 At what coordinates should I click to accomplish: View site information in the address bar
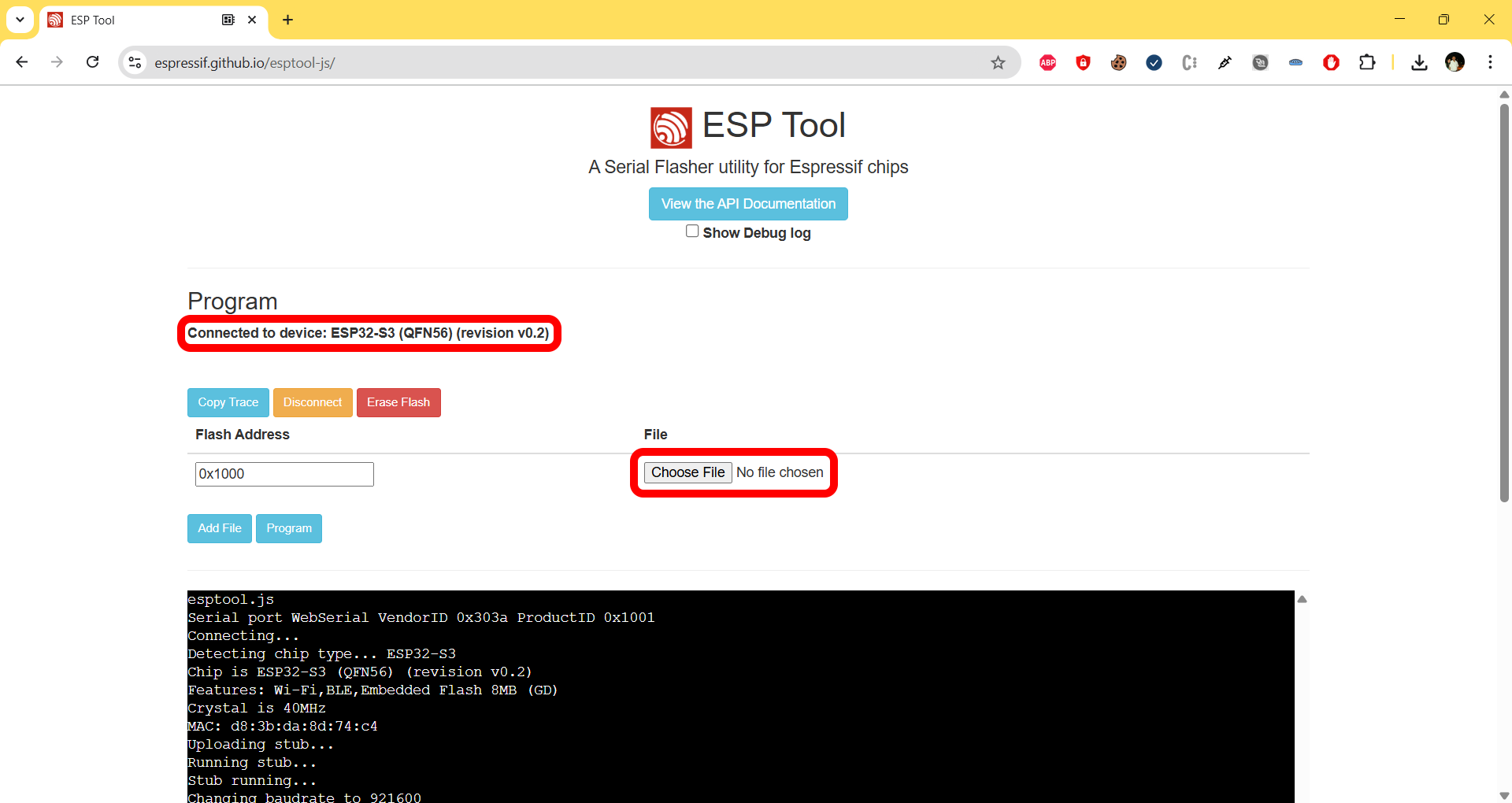[x=135, y=62]
